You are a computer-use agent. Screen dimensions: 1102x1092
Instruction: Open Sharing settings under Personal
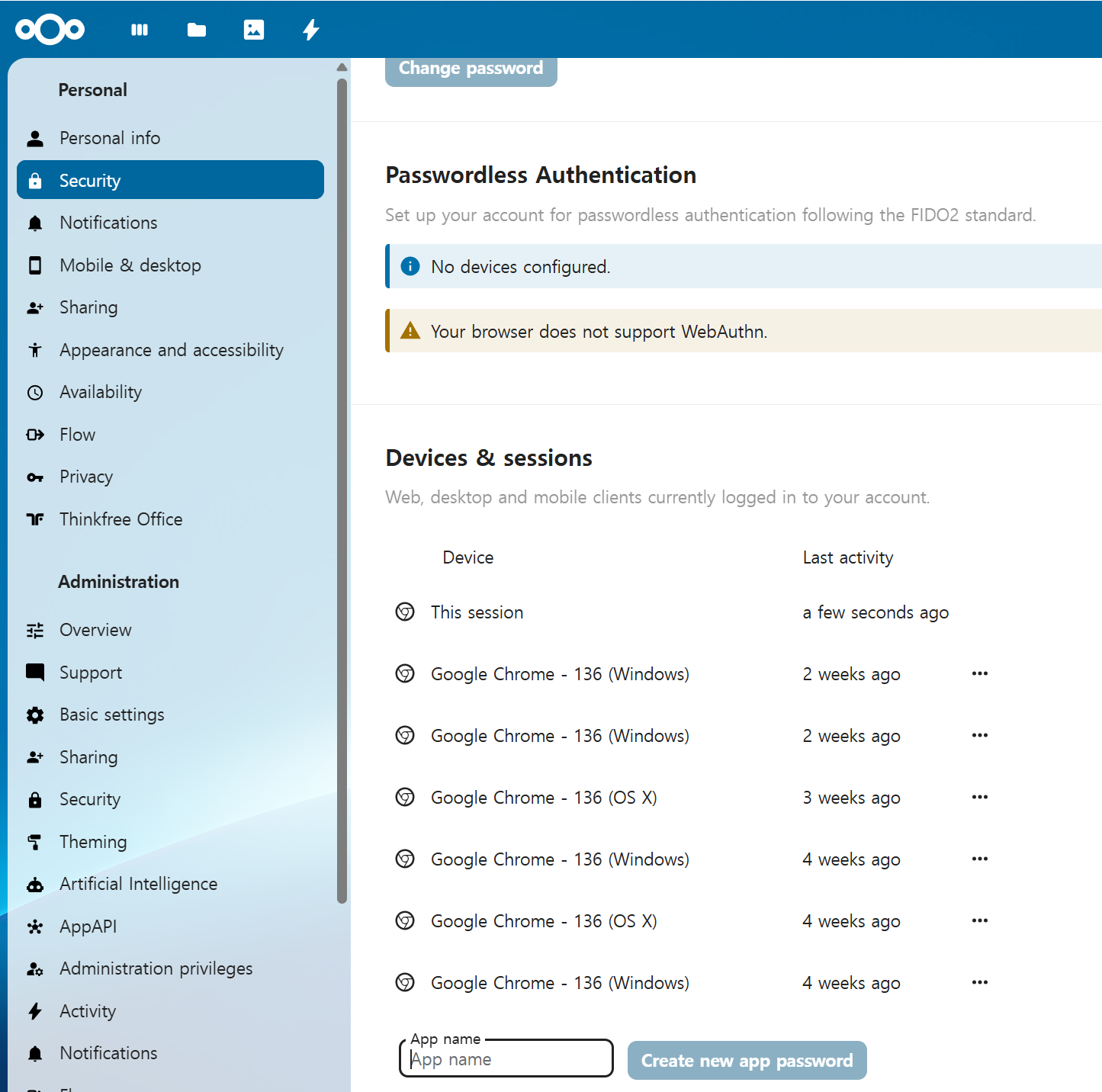pyautogui.click(x=170, y=307)
